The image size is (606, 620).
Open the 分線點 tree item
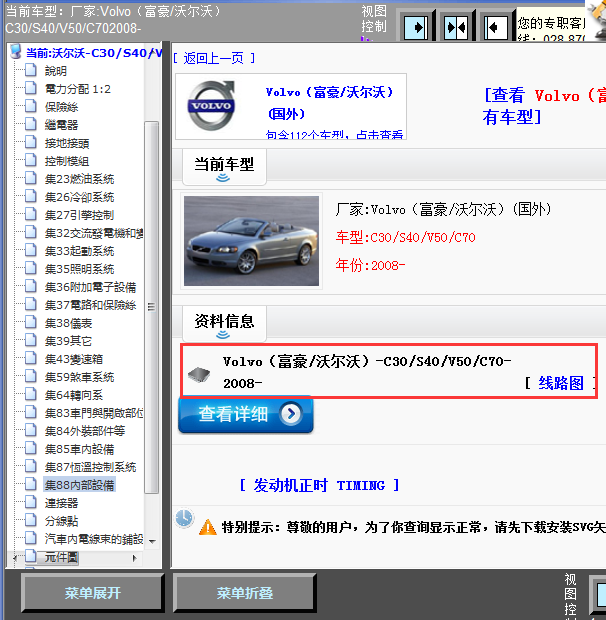[61, 521]
